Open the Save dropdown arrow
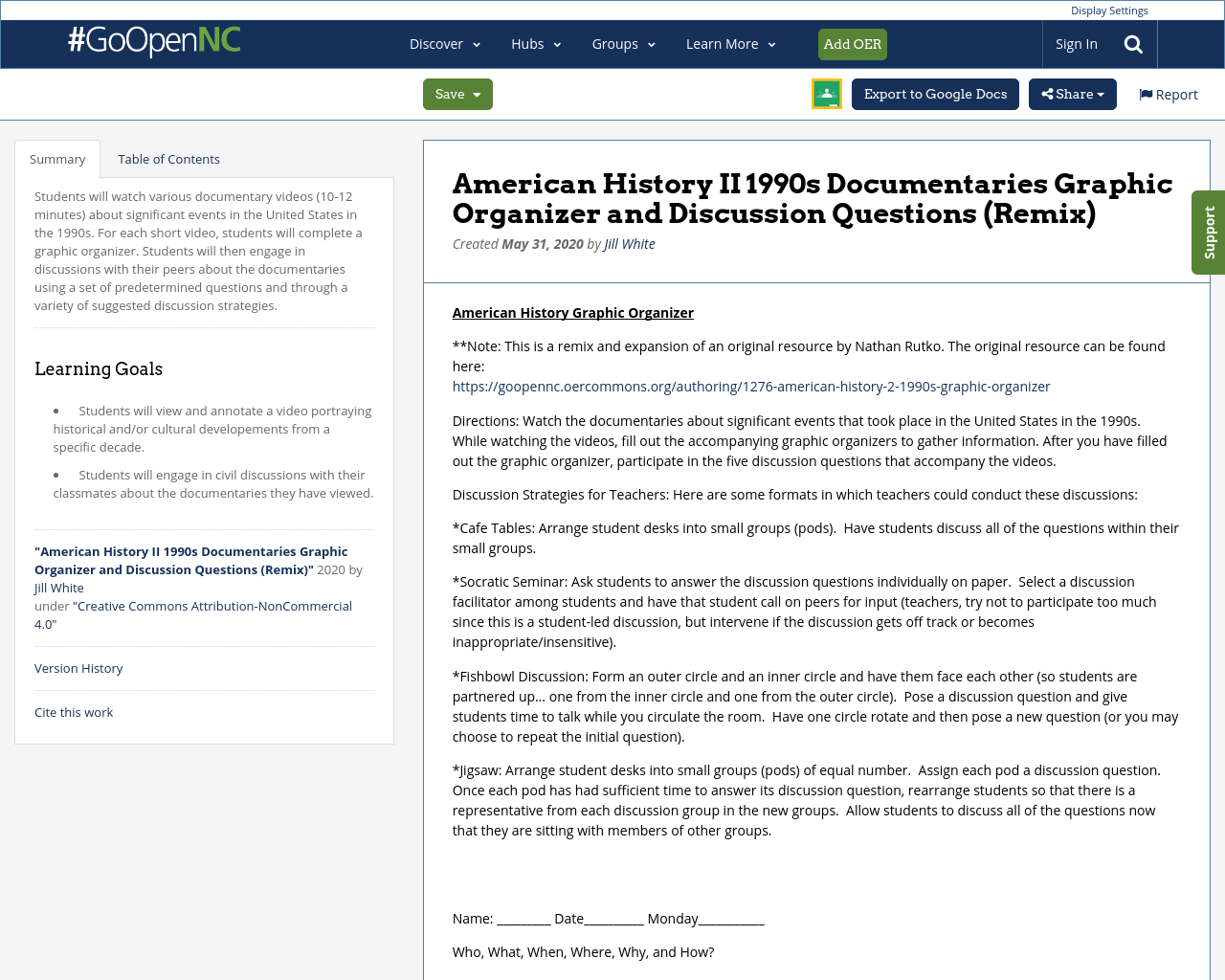The width and height of the screenshot is (1225, 980). point(479,94)
